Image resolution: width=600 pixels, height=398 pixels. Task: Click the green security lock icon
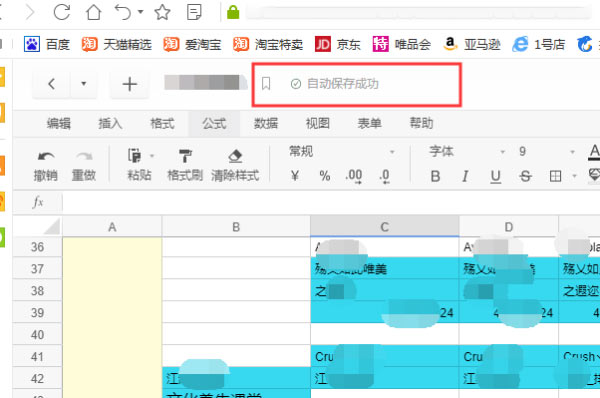(x=233, y=12)
